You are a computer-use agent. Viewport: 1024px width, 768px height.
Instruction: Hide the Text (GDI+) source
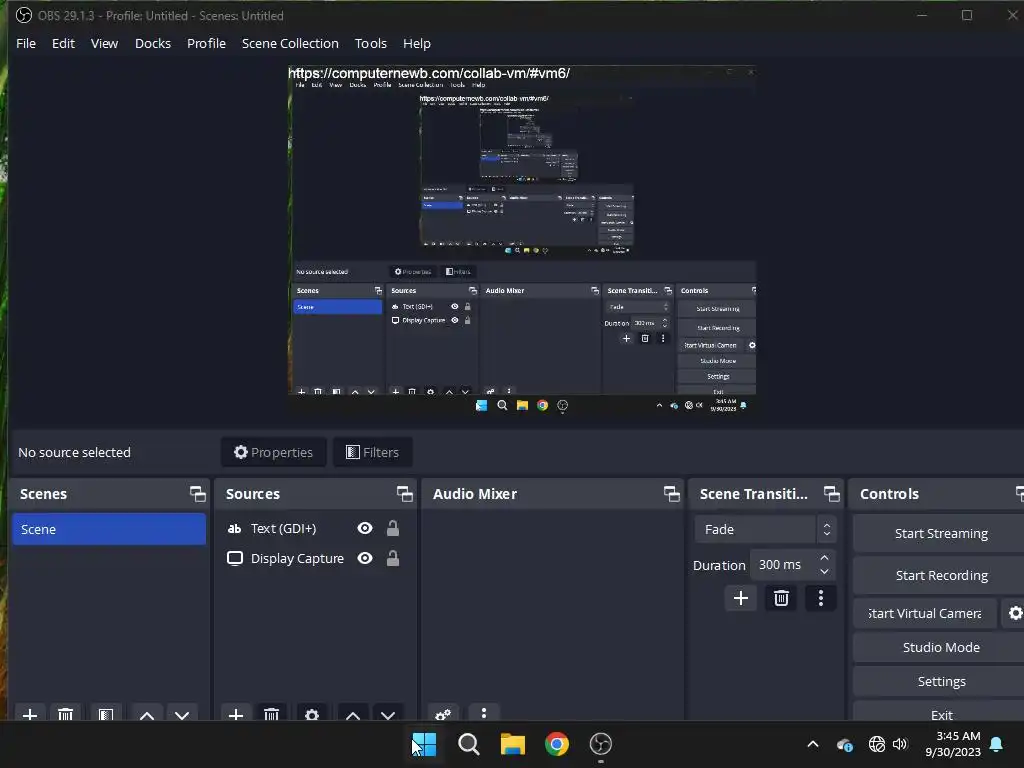[x=365, y=528]
